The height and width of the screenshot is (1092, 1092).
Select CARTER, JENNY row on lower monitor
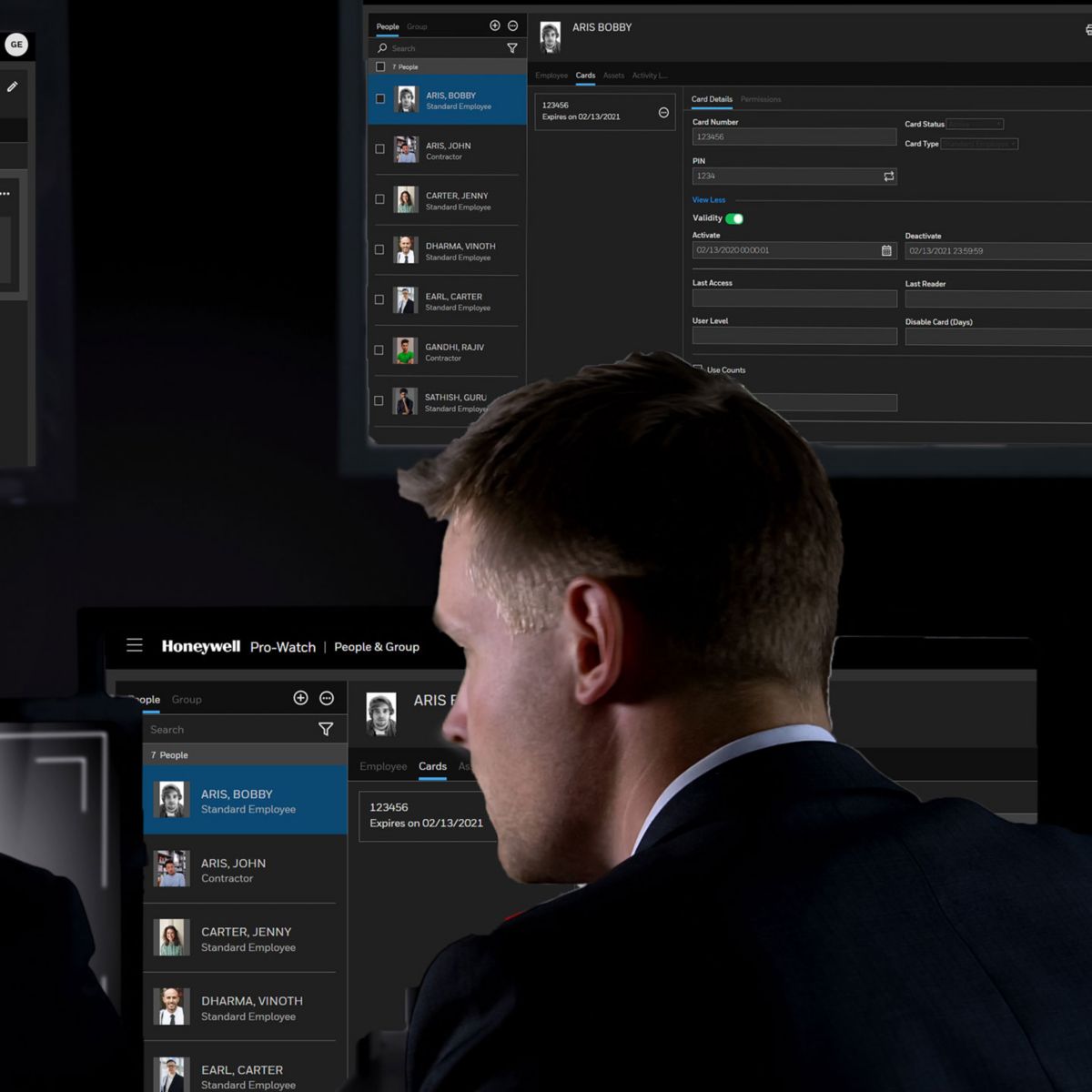click(x=245, y=938)
